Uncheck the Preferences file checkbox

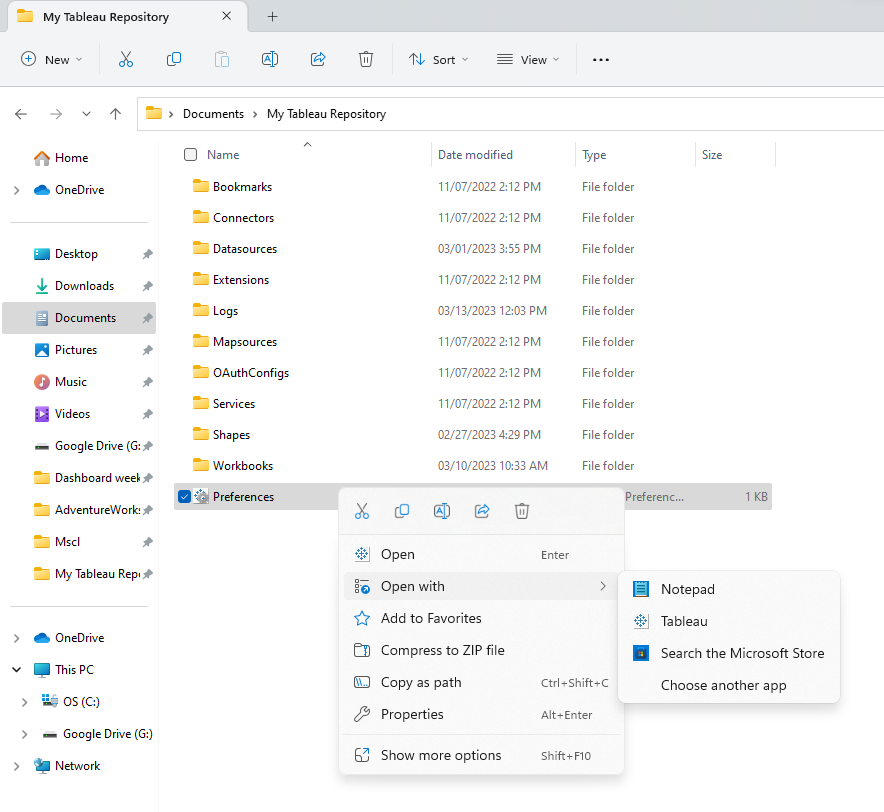coord(184,497)
